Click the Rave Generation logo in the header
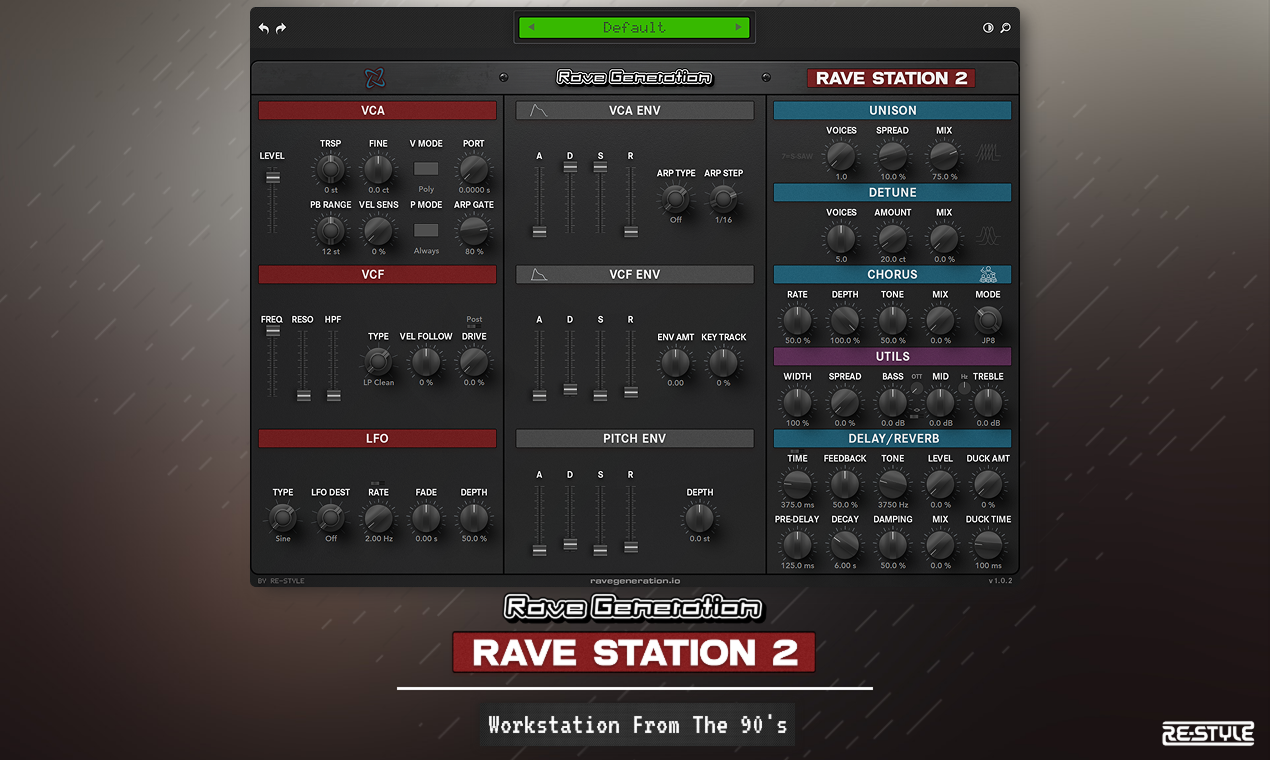The height and width of the screenshot is (760, 1270). (x=633, y=76)
